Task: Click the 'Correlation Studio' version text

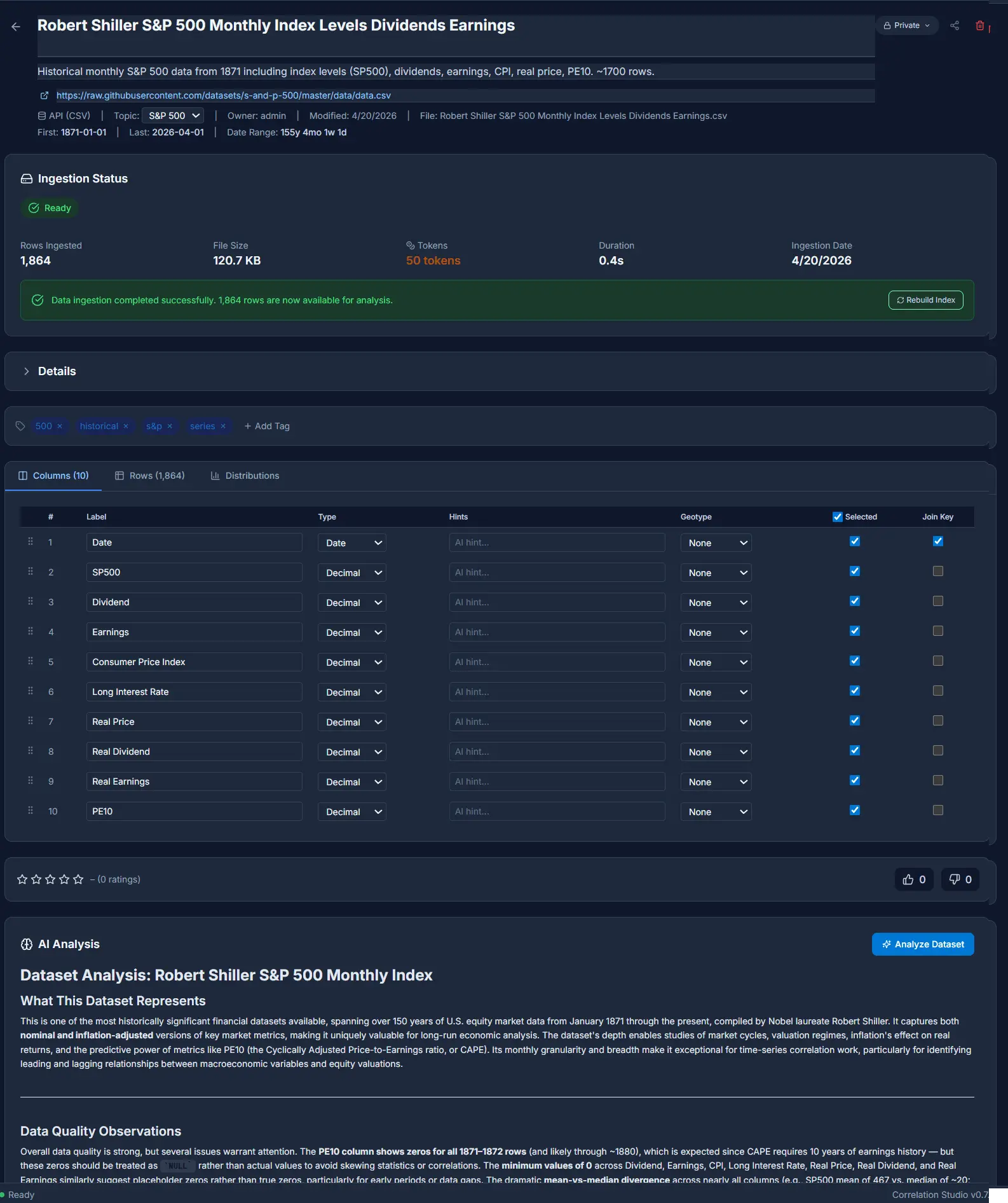Action: click(x=940, y=1195)
